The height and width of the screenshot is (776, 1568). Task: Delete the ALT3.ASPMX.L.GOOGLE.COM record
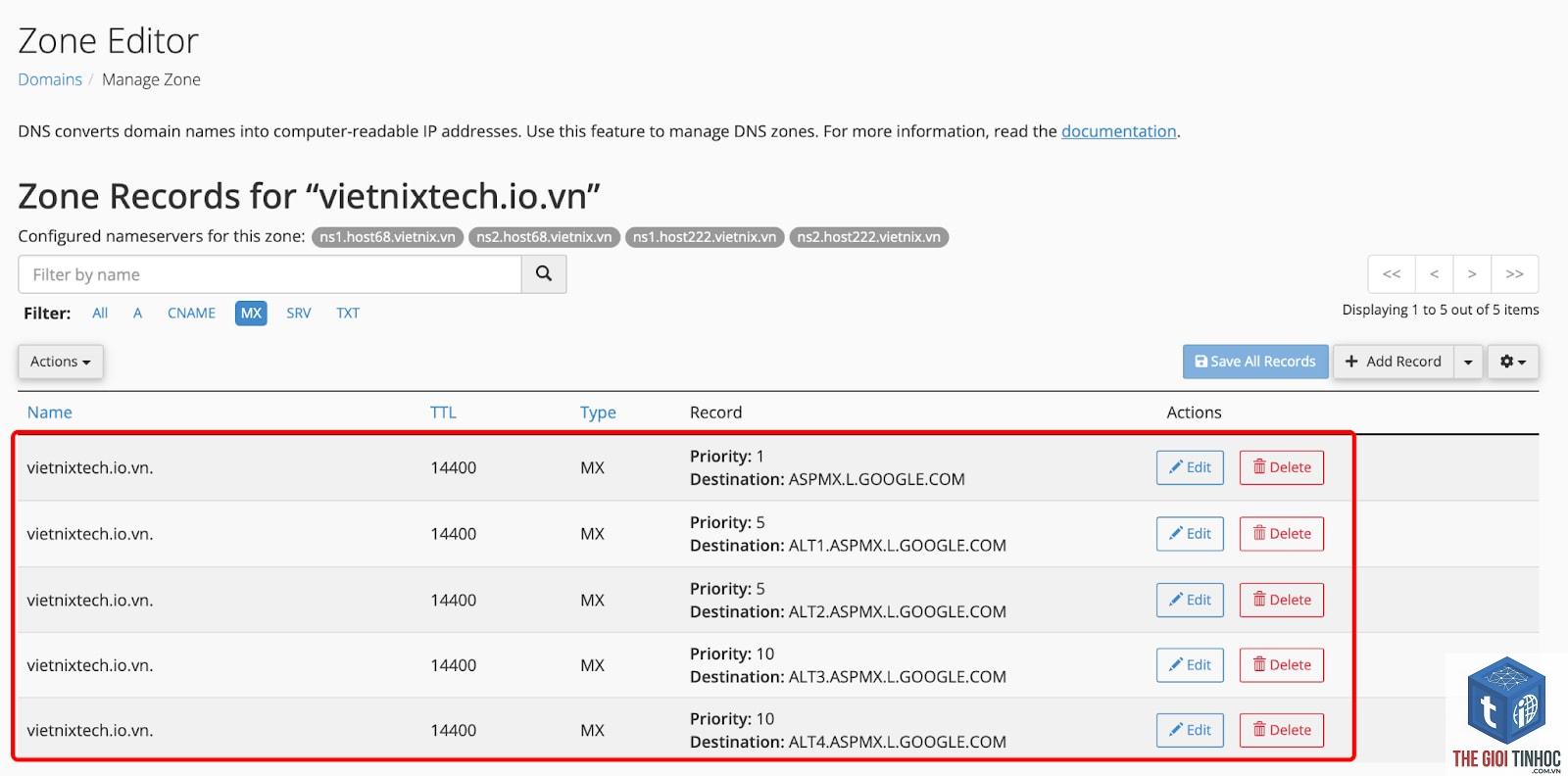click(x=1282, y=665)
